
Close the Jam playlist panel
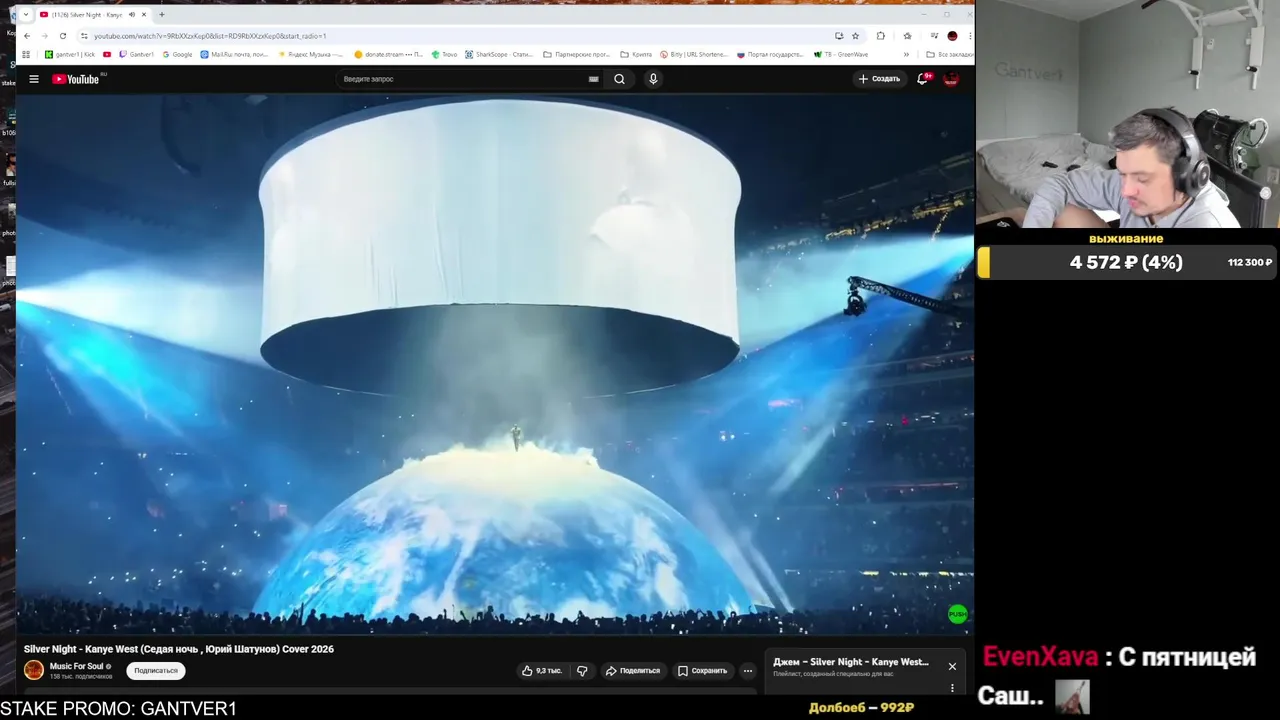coord(952,666)
